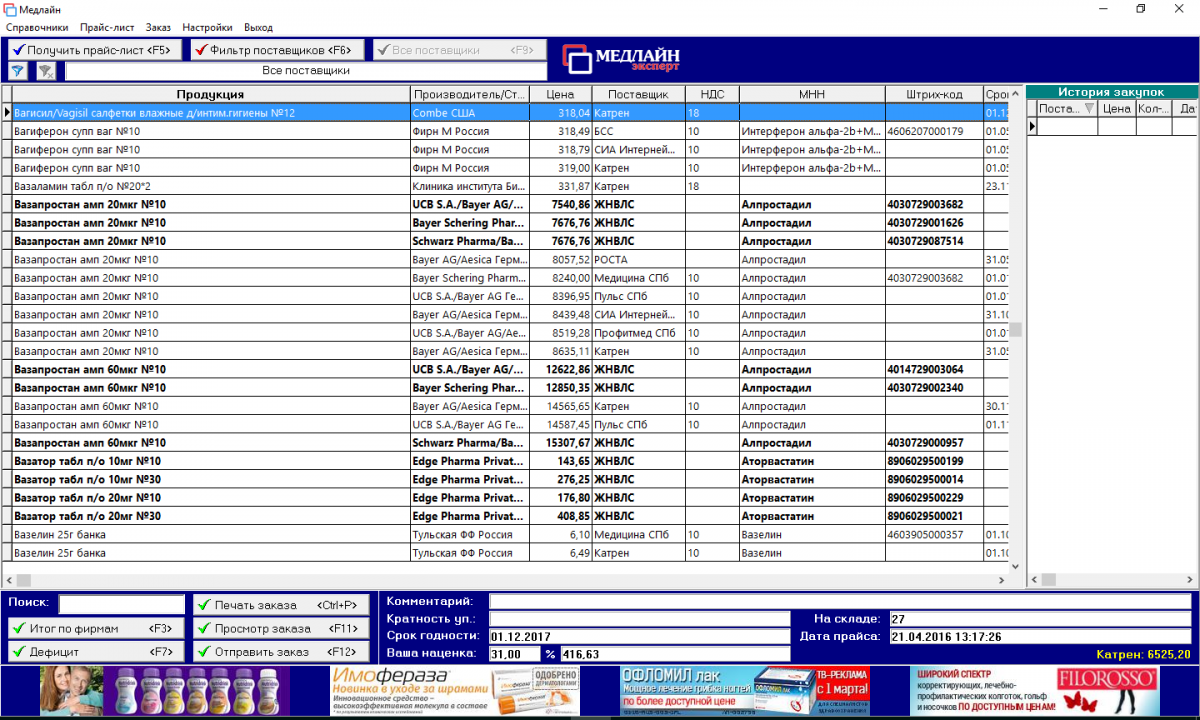
Task: Click the Комментарий input field
Action: (840, 601)
